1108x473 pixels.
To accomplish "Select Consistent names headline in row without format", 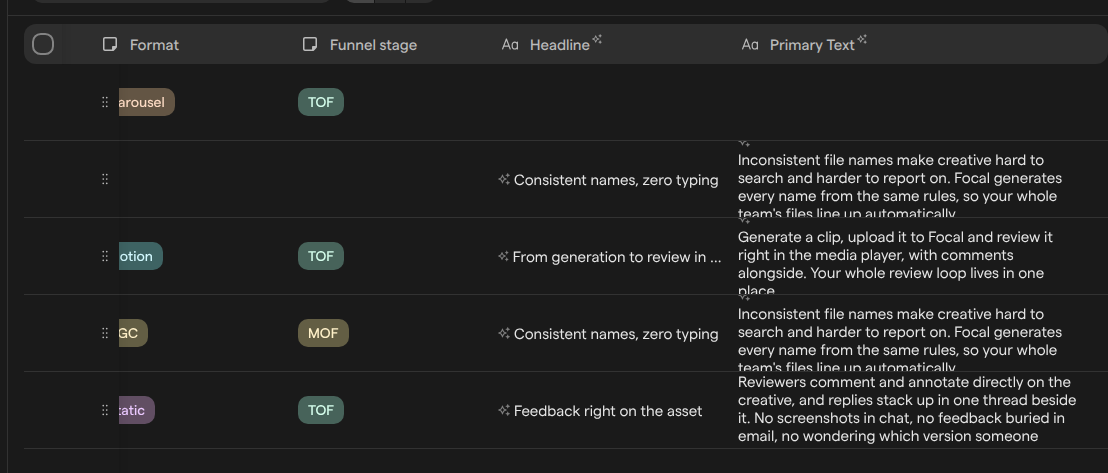I will pyautogui.click(x=616, y=180).
